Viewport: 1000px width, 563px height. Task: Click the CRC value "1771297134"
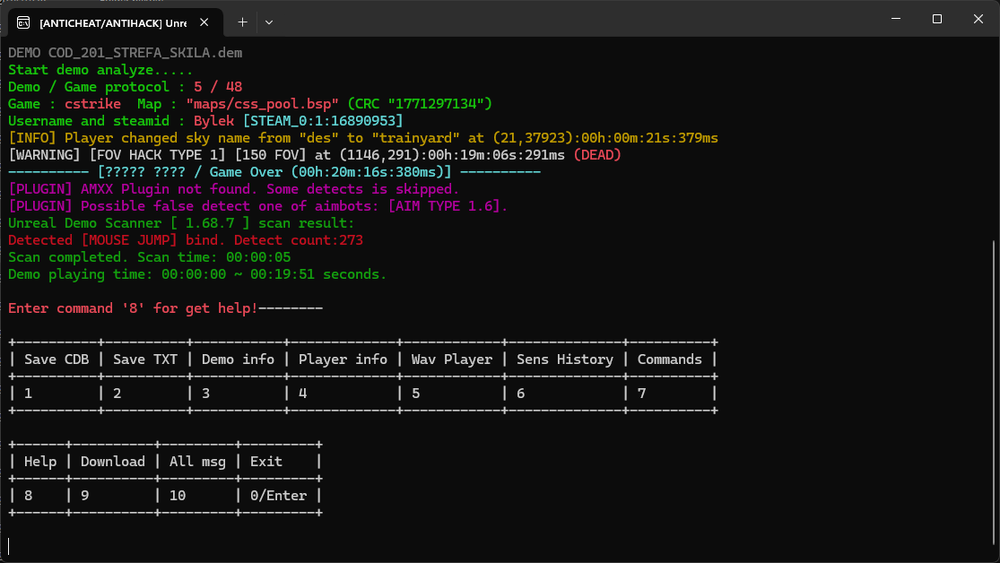(436, 104)
